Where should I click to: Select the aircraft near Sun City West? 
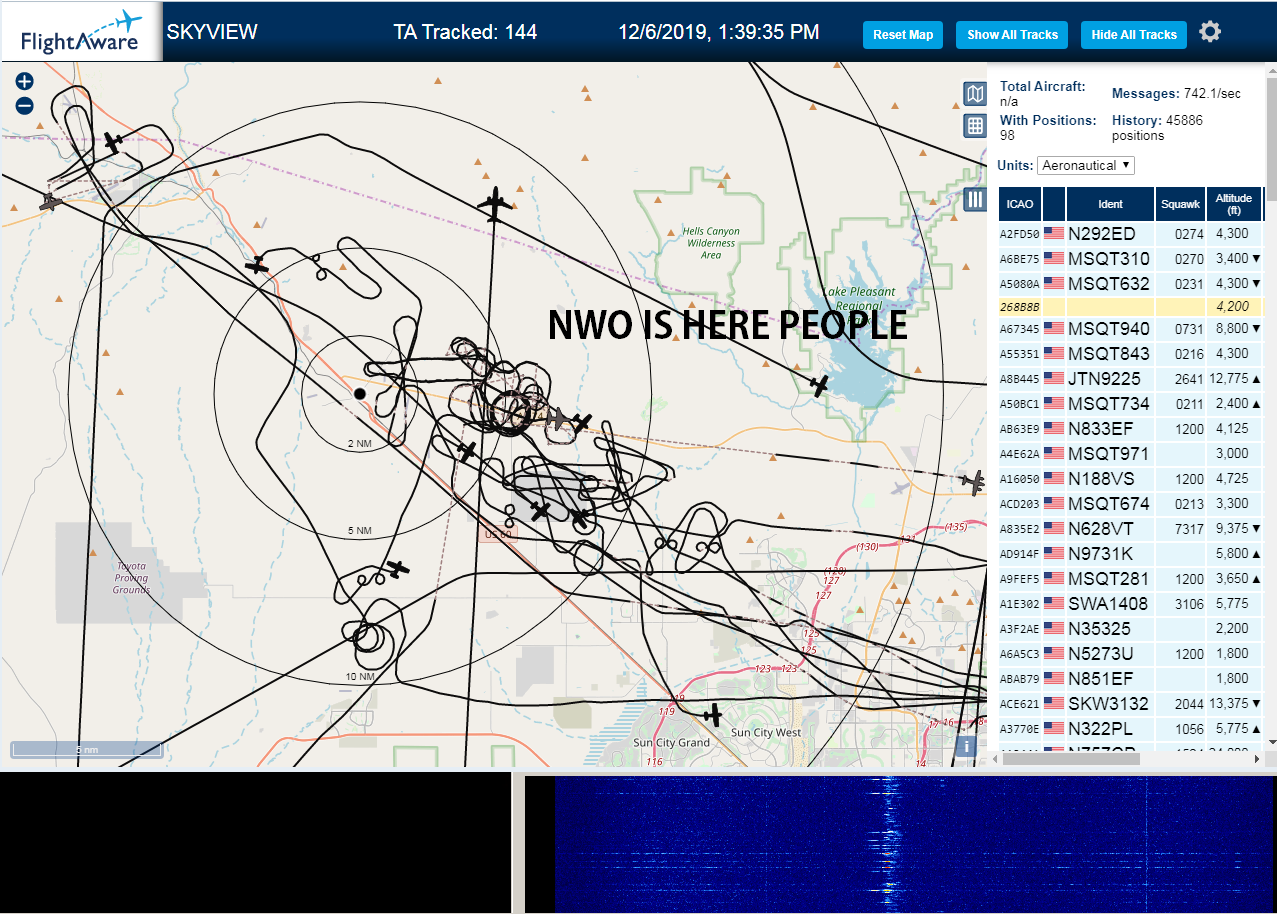712,714
